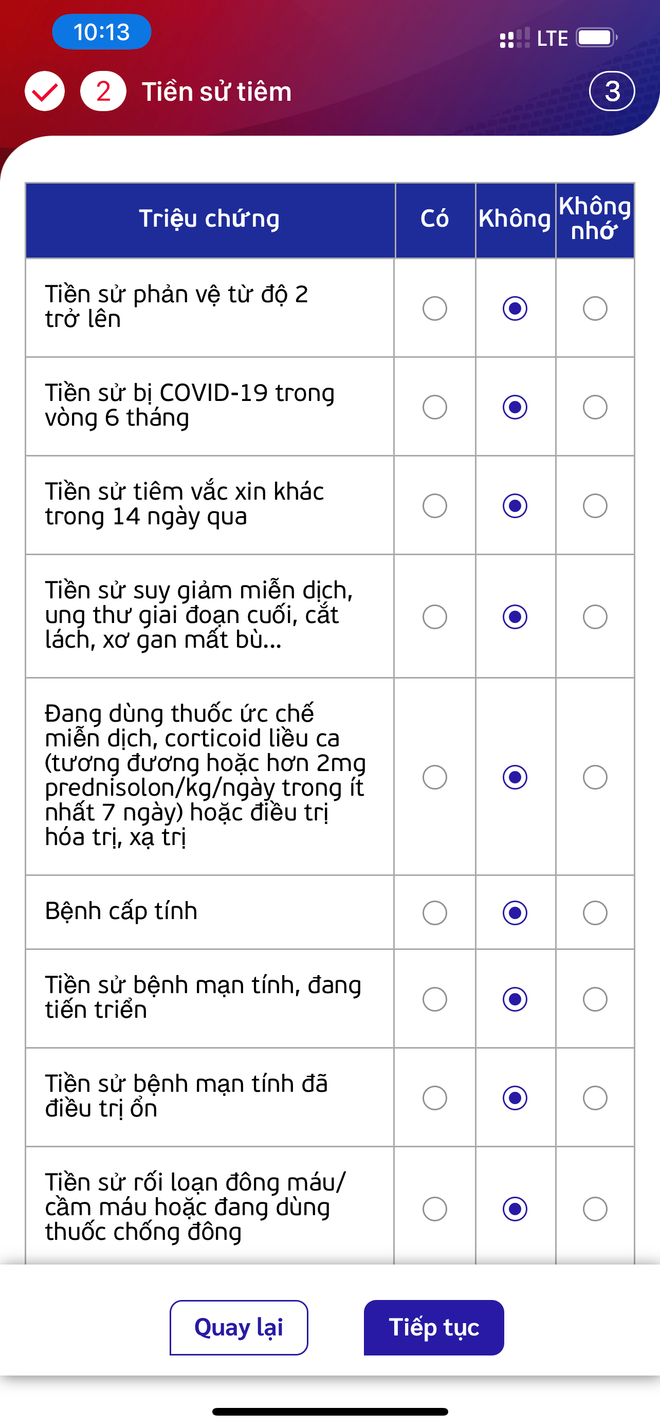Select 'Có' for 'Tiền sử phản vệ từ độ 2'
The width and height of the screenshot is (660, 1428).
click(434, 308)
